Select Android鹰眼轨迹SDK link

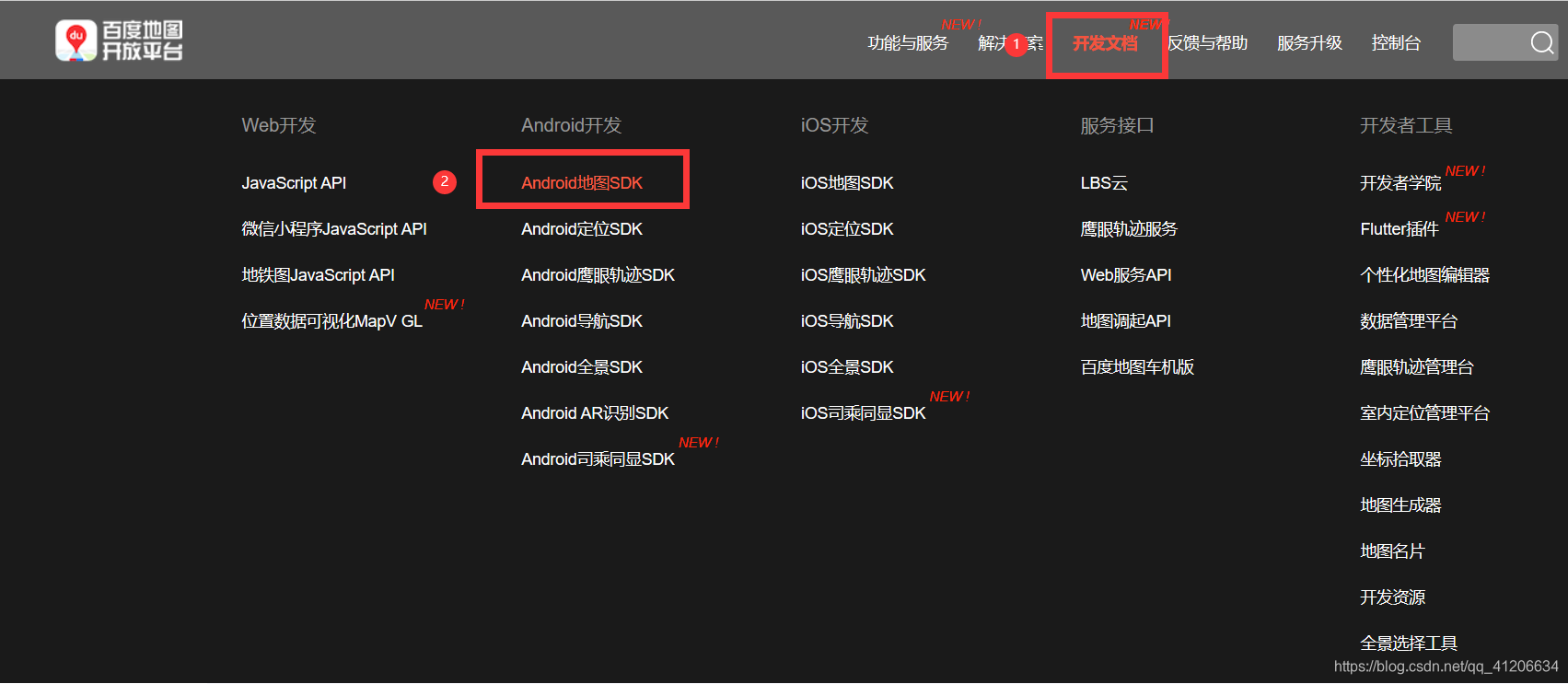pyautogui.click(x=598, y=275)
